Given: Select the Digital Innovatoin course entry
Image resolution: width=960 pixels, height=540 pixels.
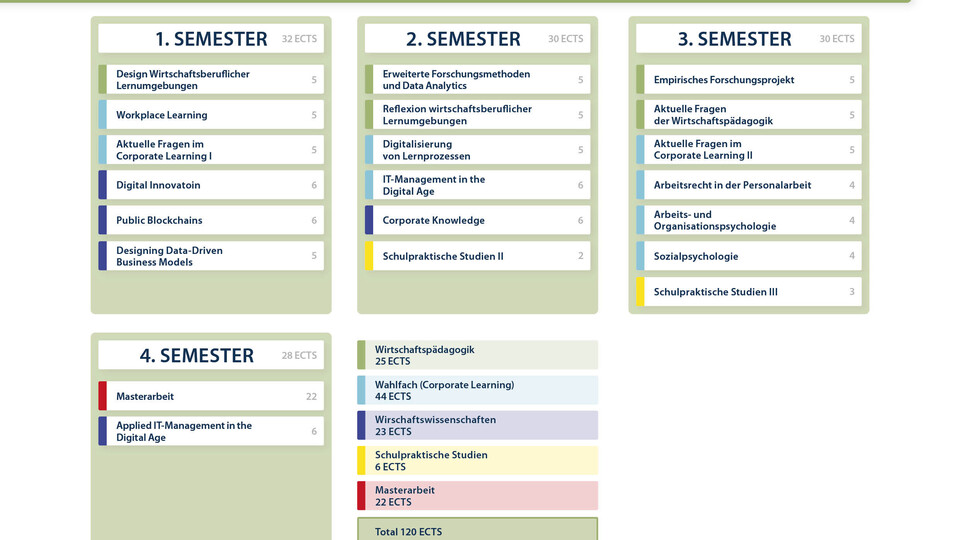Looking at the screenshot, I should coord(211,185).
